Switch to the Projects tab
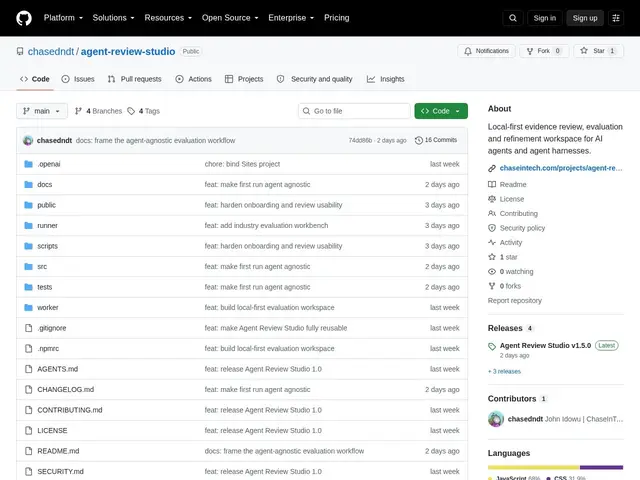 [244, 79]
